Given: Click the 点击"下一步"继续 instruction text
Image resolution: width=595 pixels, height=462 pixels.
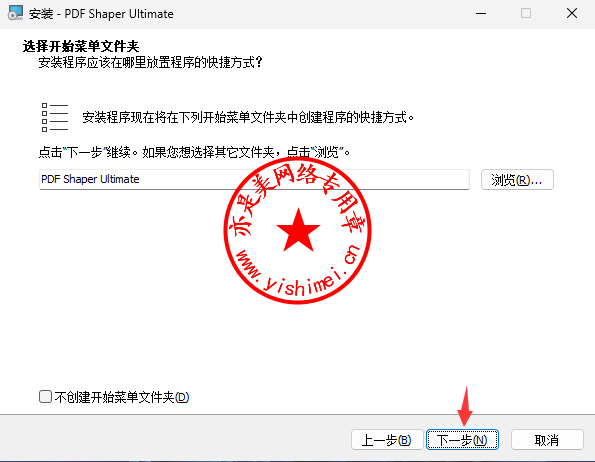Looking at the screenshot, I should click(x=85, y=152).
